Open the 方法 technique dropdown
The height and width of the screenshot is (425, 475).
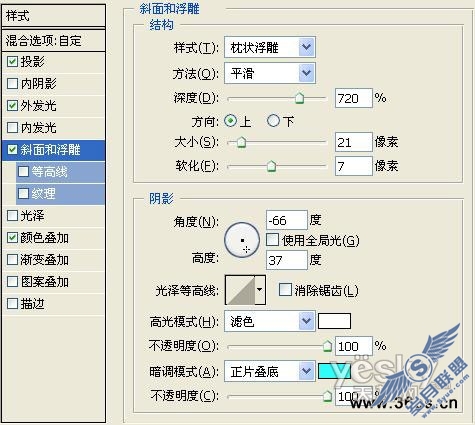coord(270,73)
